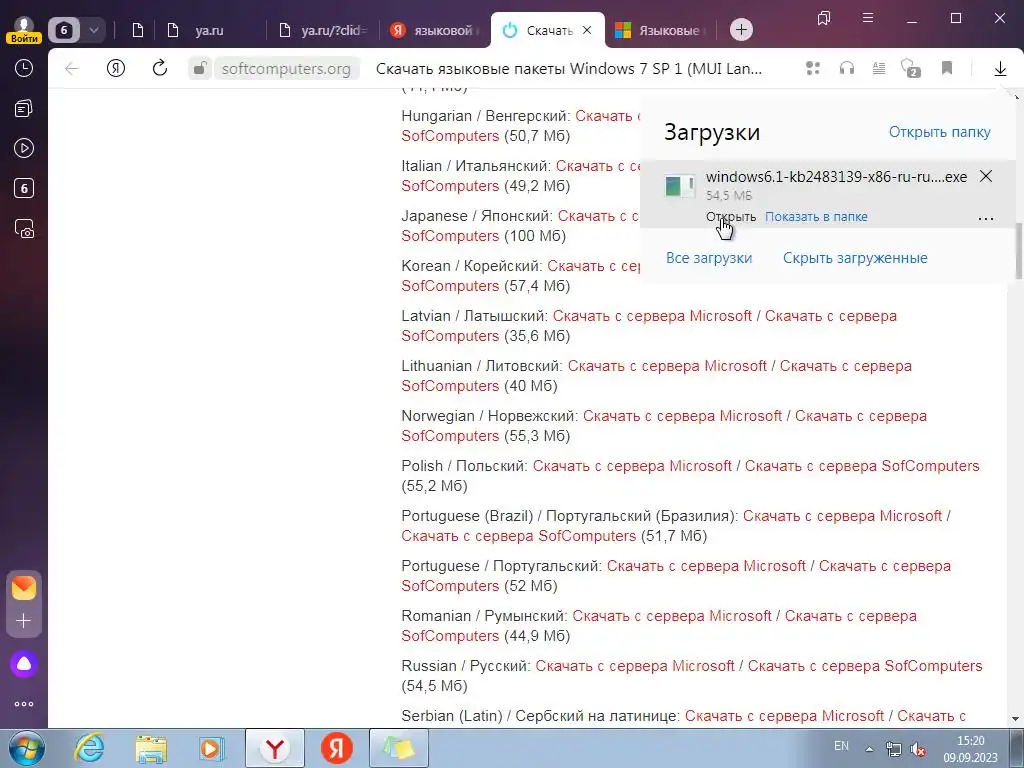Switch to the ya.ru/?clid= tab
Image resolution: width=1024 pixels, height=768 pixels.
point(323,30)
